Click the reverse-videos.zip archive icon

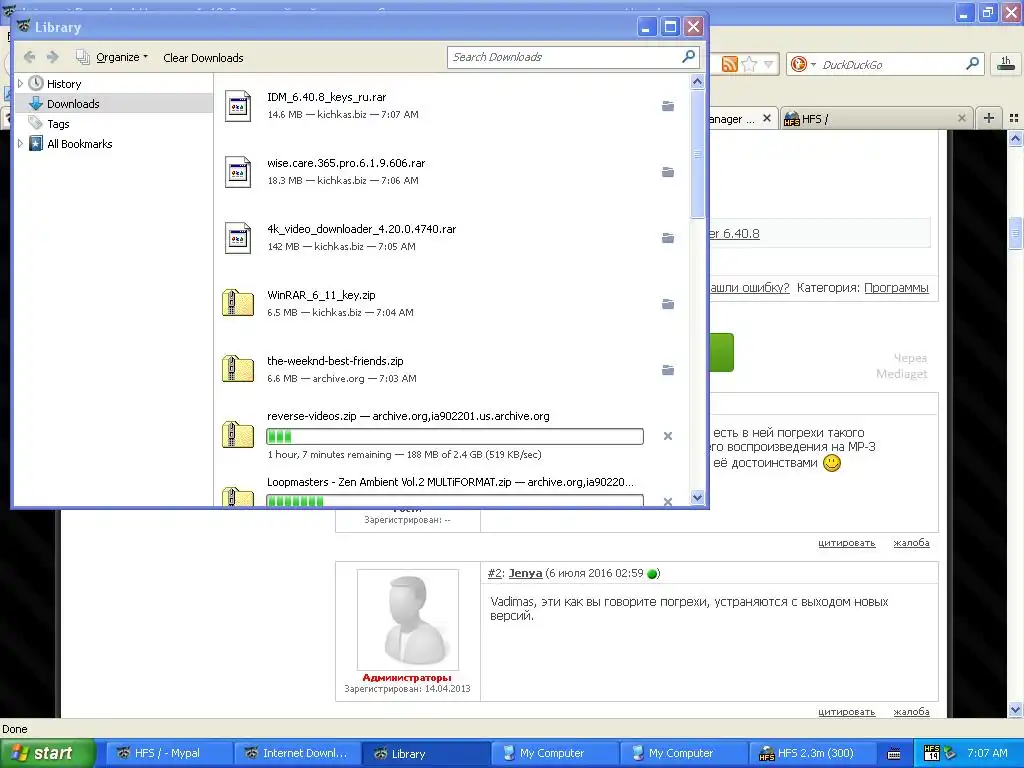point(238,436)
